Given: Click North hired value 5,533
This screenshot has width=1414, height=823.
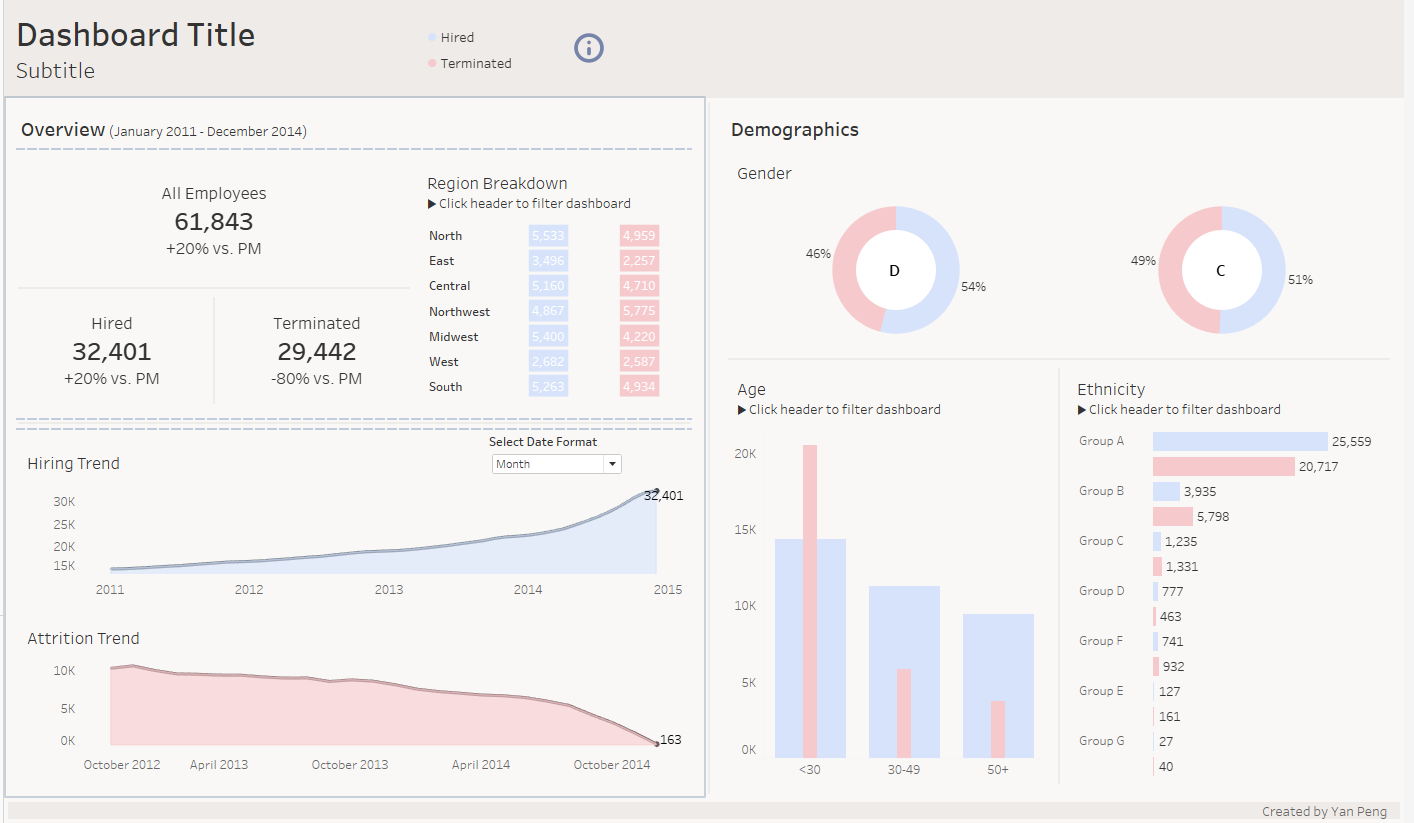Looking at the screenshot, I should point(548,236).
